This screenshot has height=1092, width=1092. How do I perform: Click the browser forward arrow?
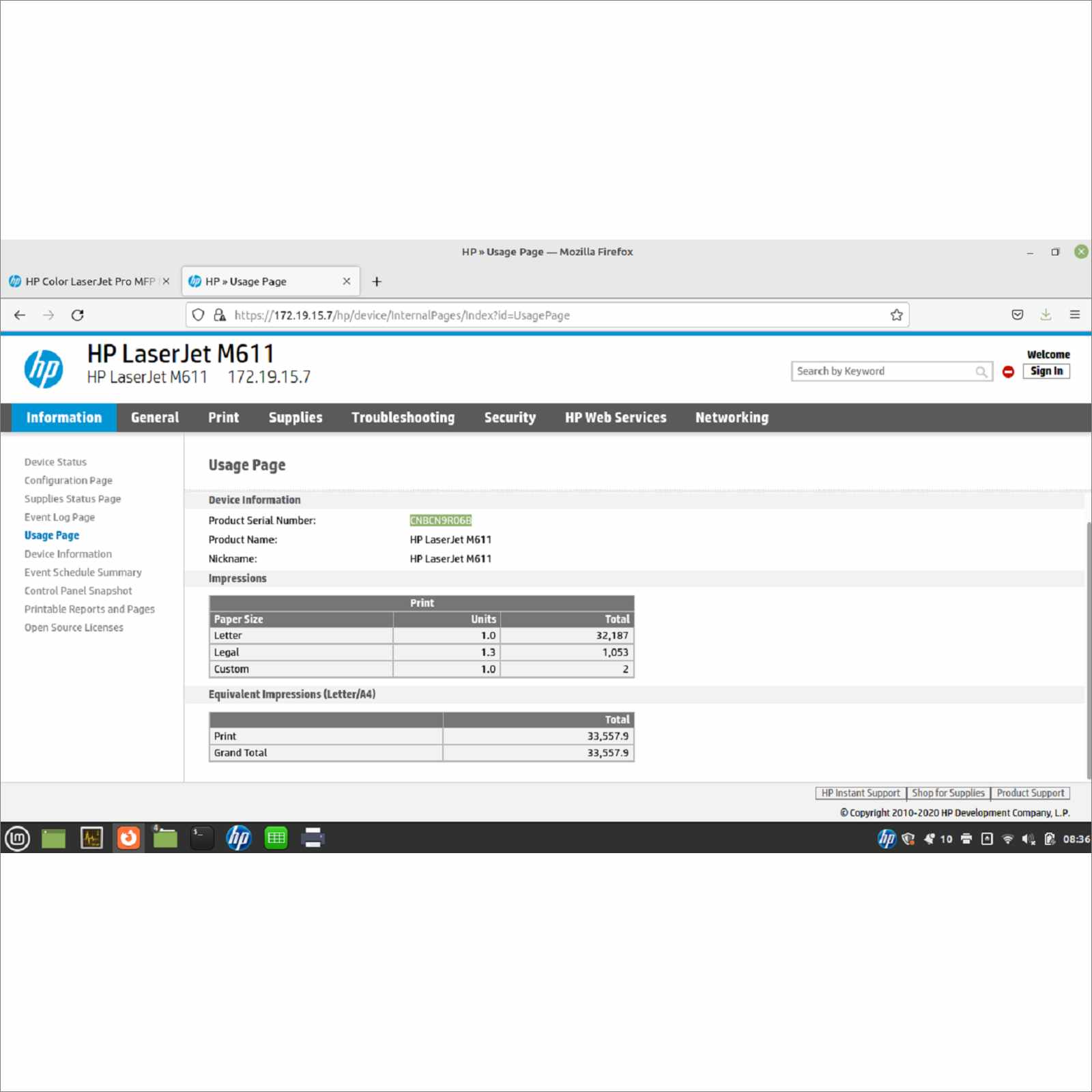(48, 315)
